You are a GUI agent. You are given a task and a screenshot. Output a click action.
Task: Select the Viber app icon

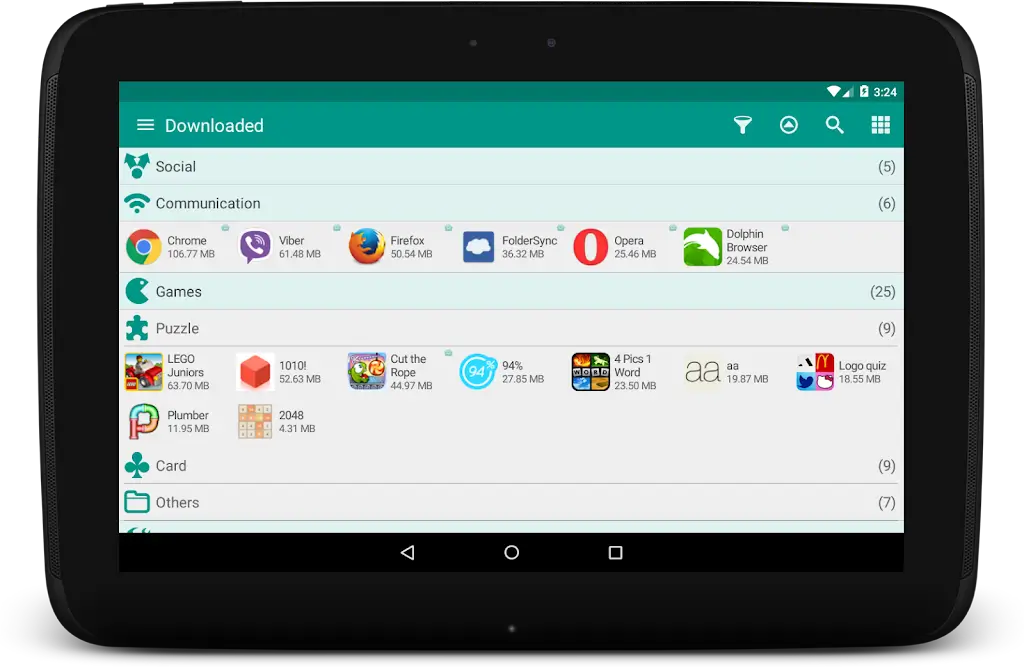coord(255,246)
